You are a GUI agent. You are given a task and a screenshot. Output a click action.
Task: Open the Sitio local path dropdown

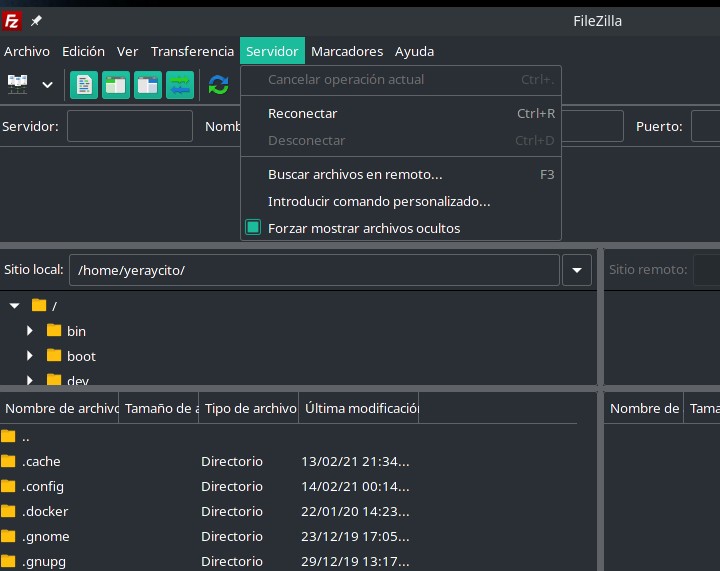click(x=577, y=270)
